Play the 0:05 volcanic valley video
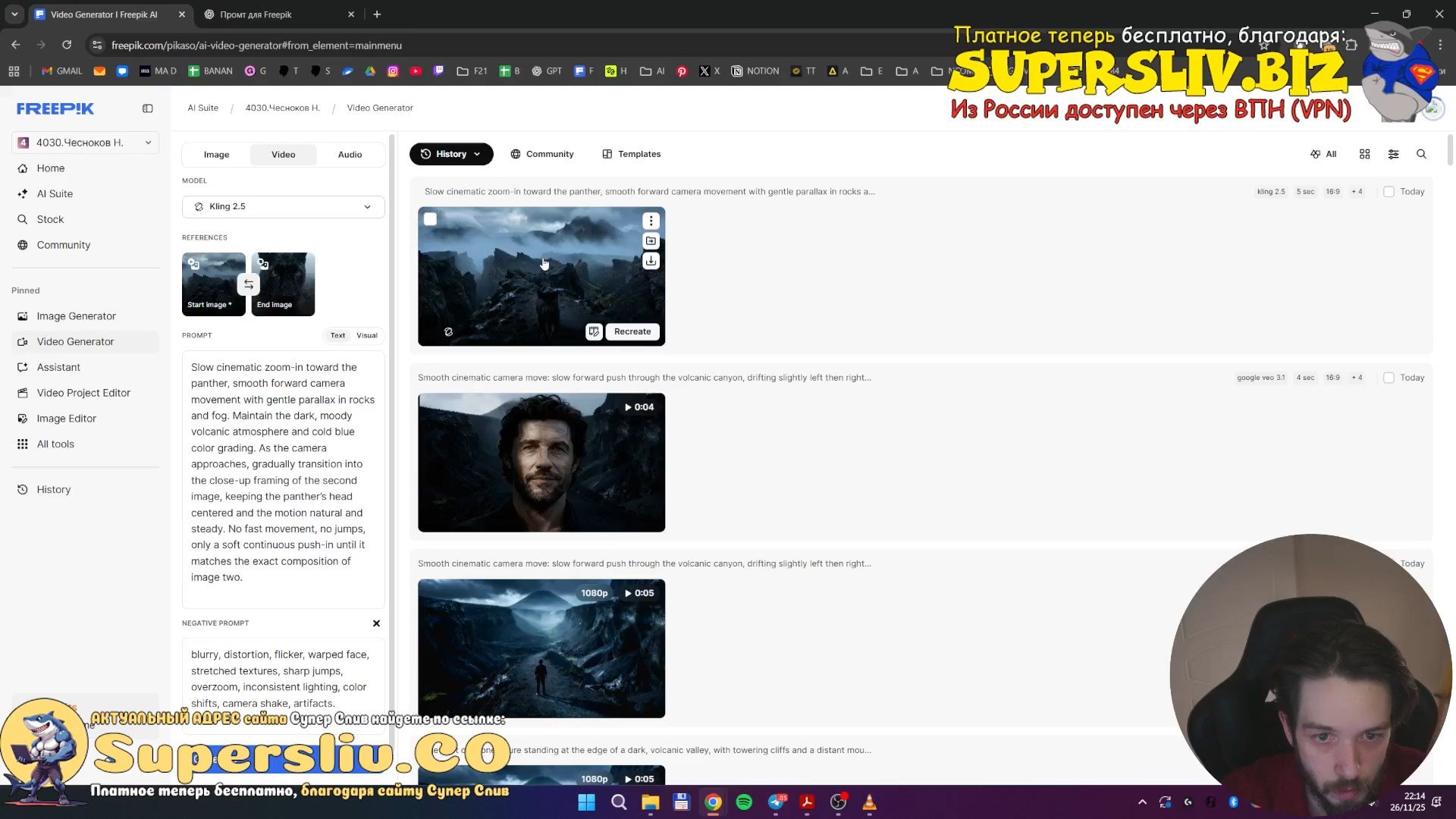Image resolution: width=1456 pixels, height=819 pixels. pyautogui.click(x=541, y=648)
